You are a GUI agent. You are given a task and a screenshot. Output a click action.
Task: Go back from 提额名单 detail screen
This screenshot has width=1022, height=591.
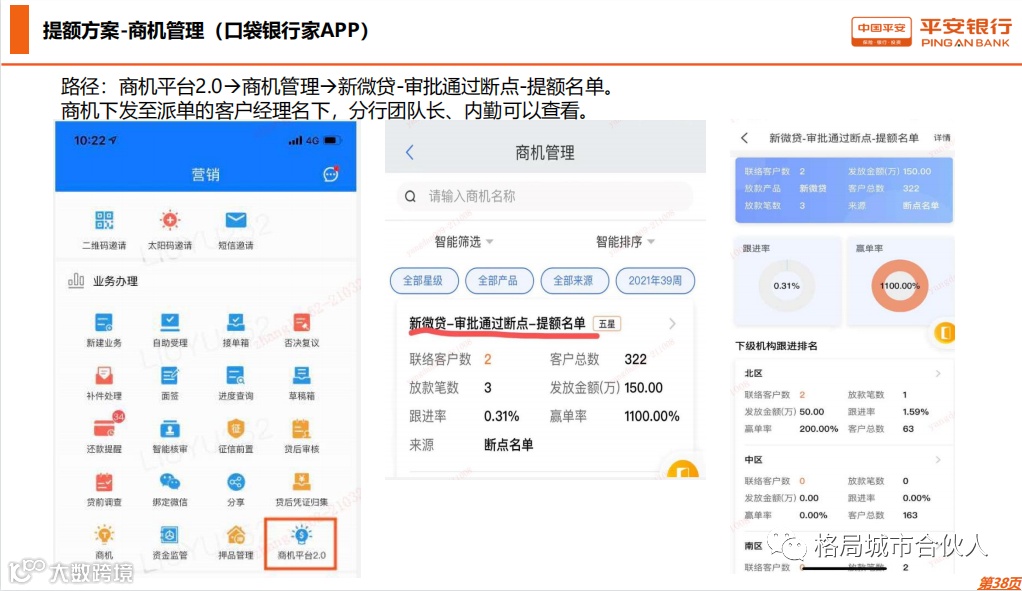(x=744, y=138)
